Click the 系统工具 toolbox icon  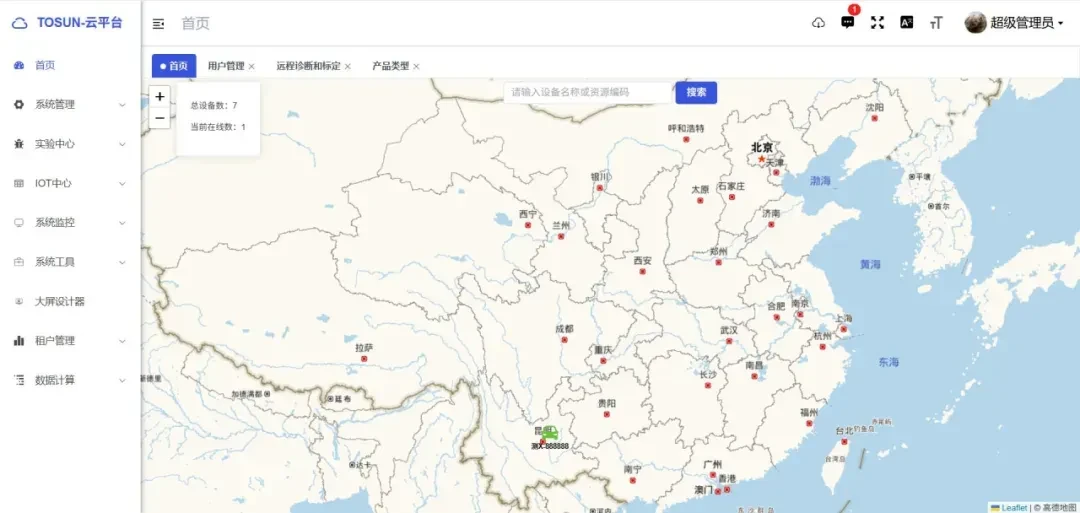[x=19, y=262]
